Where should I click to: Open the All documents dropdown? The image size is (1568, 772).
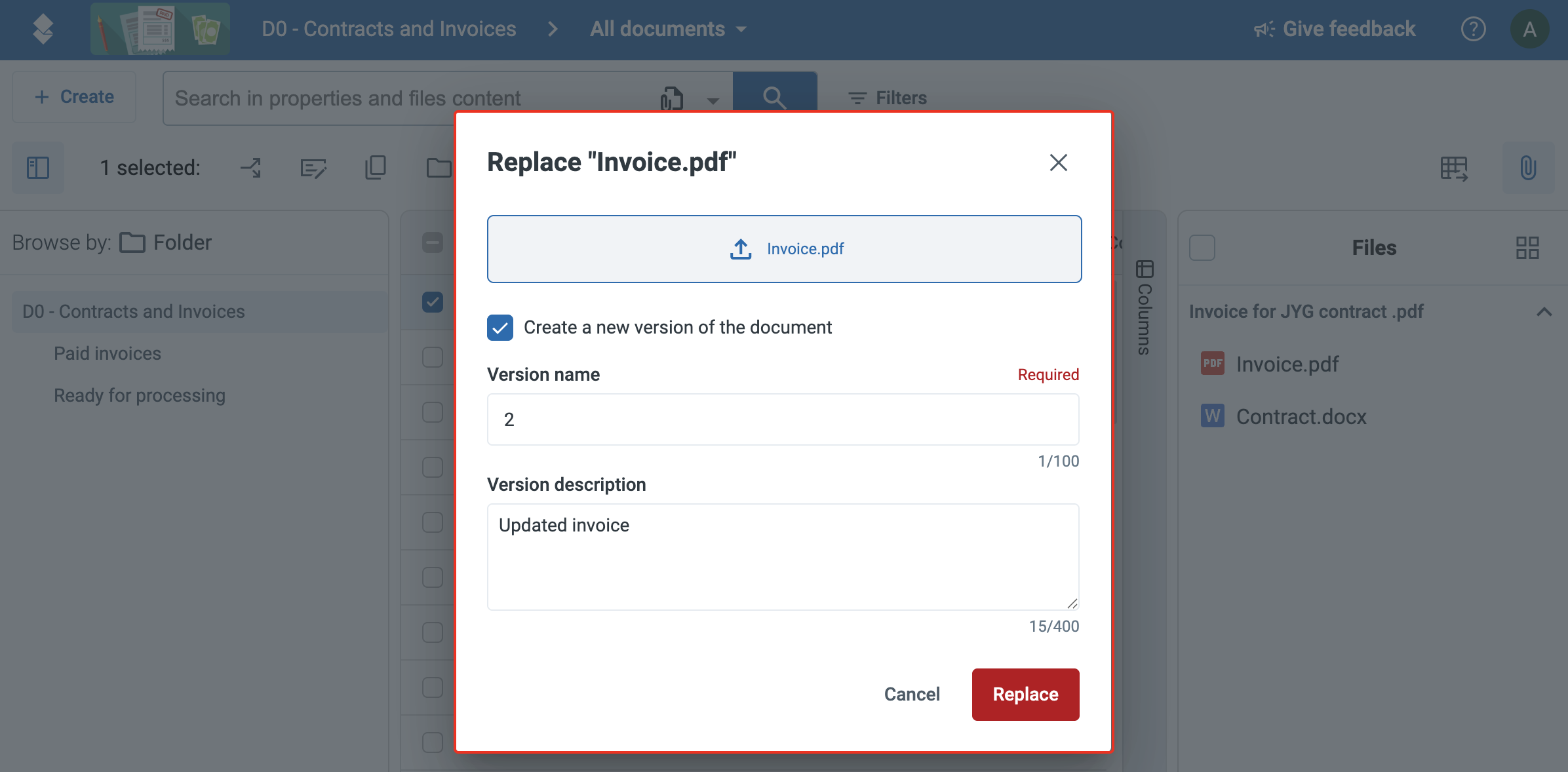668,29
